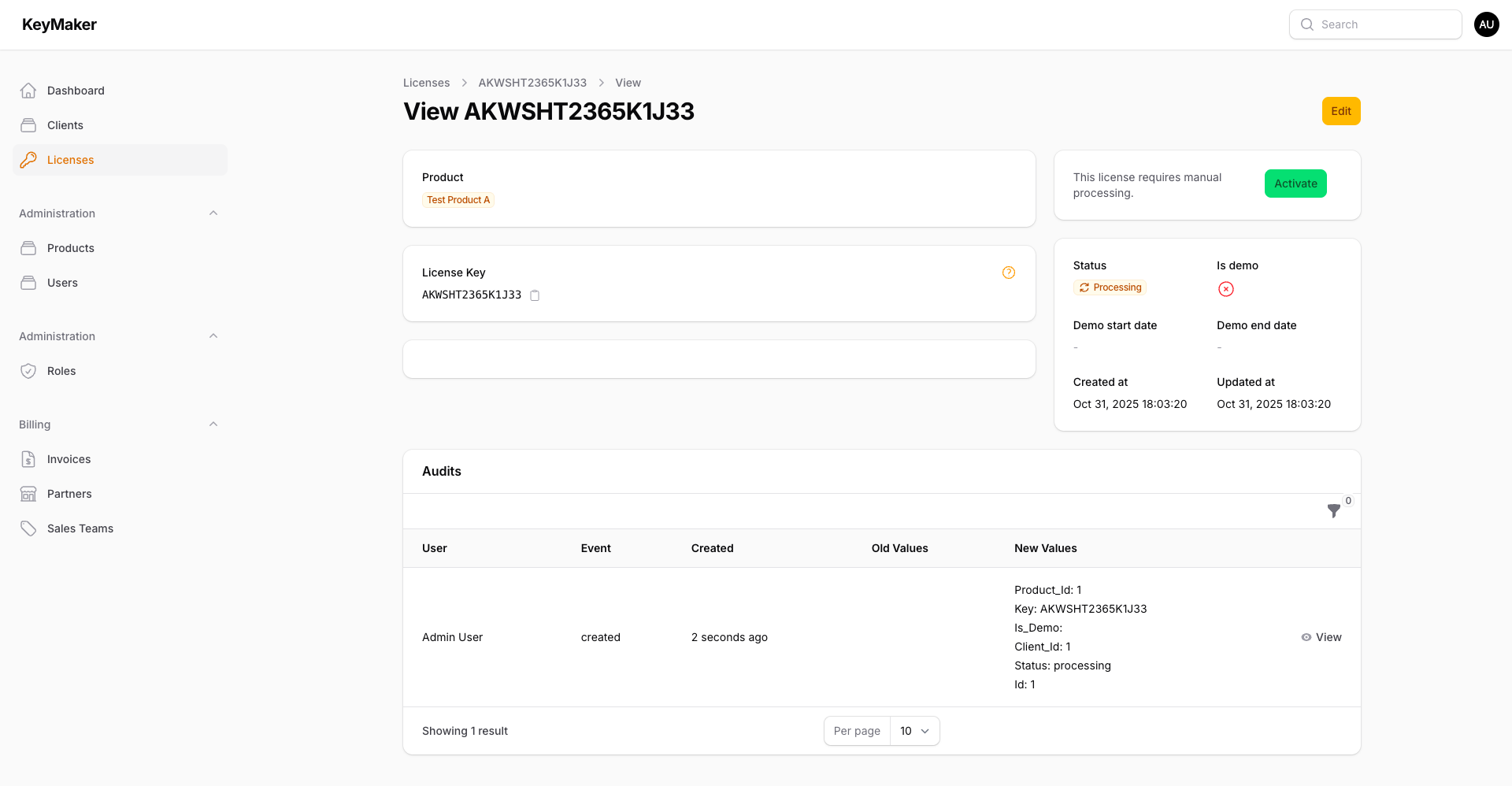Click the Products box icon in sidebar

28,247
